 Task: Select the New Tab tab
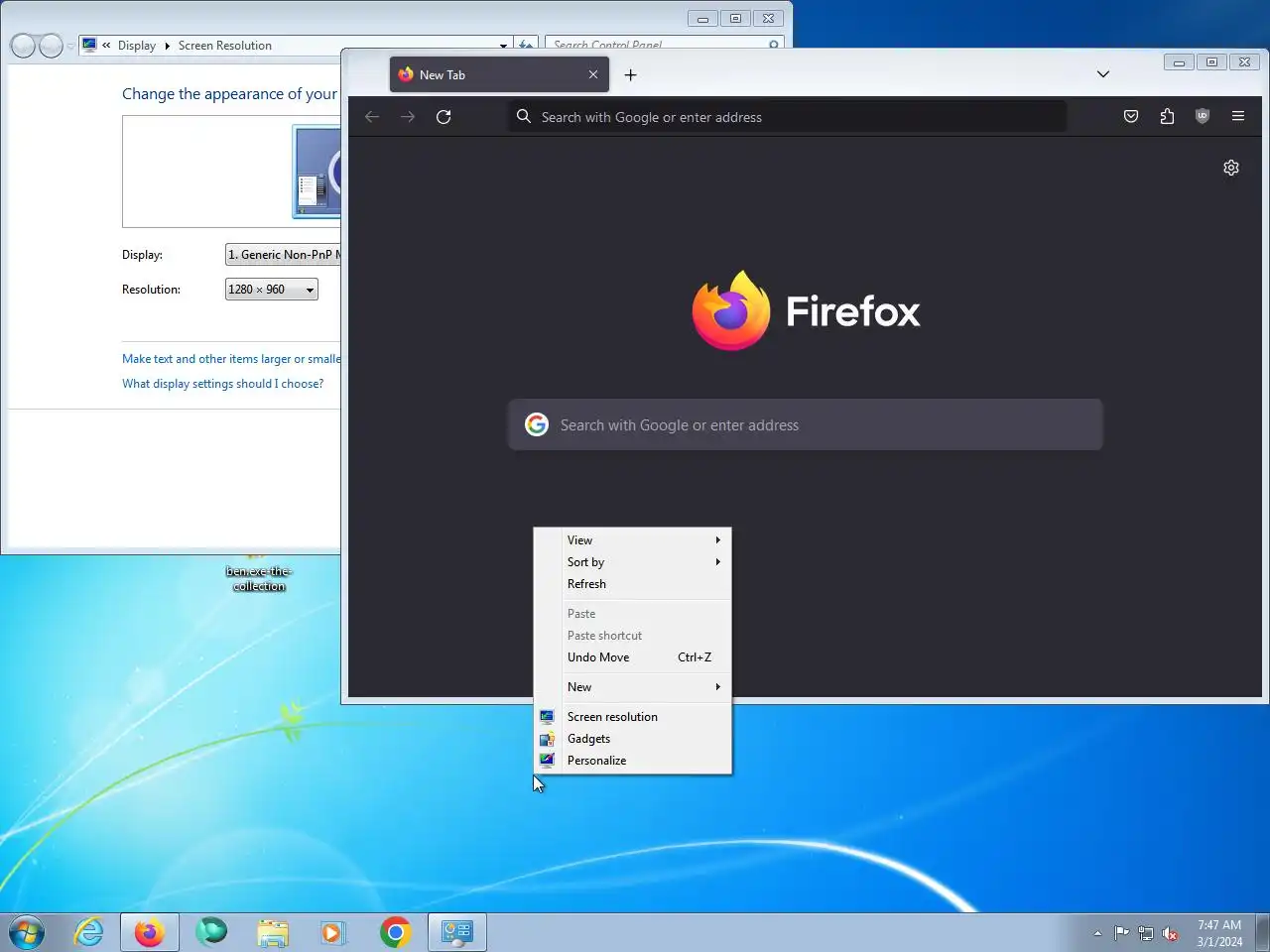pos(499,74)
